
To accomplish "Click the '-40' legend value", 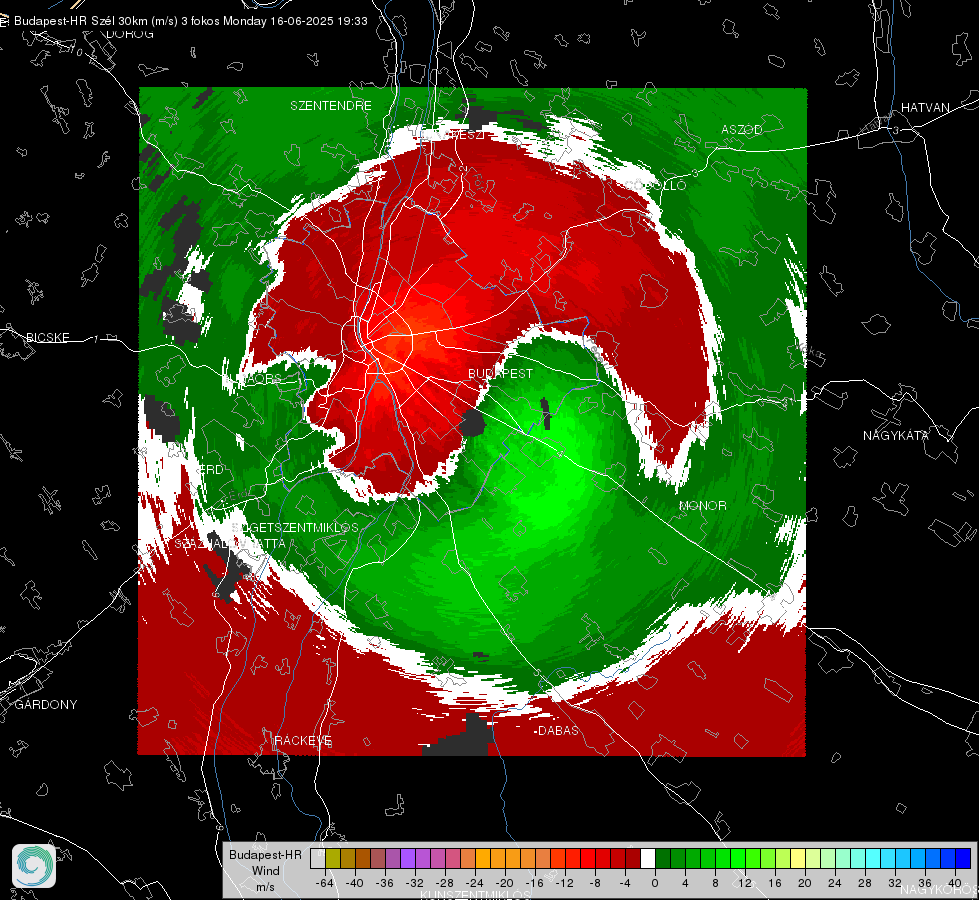I will coord(355,883).
